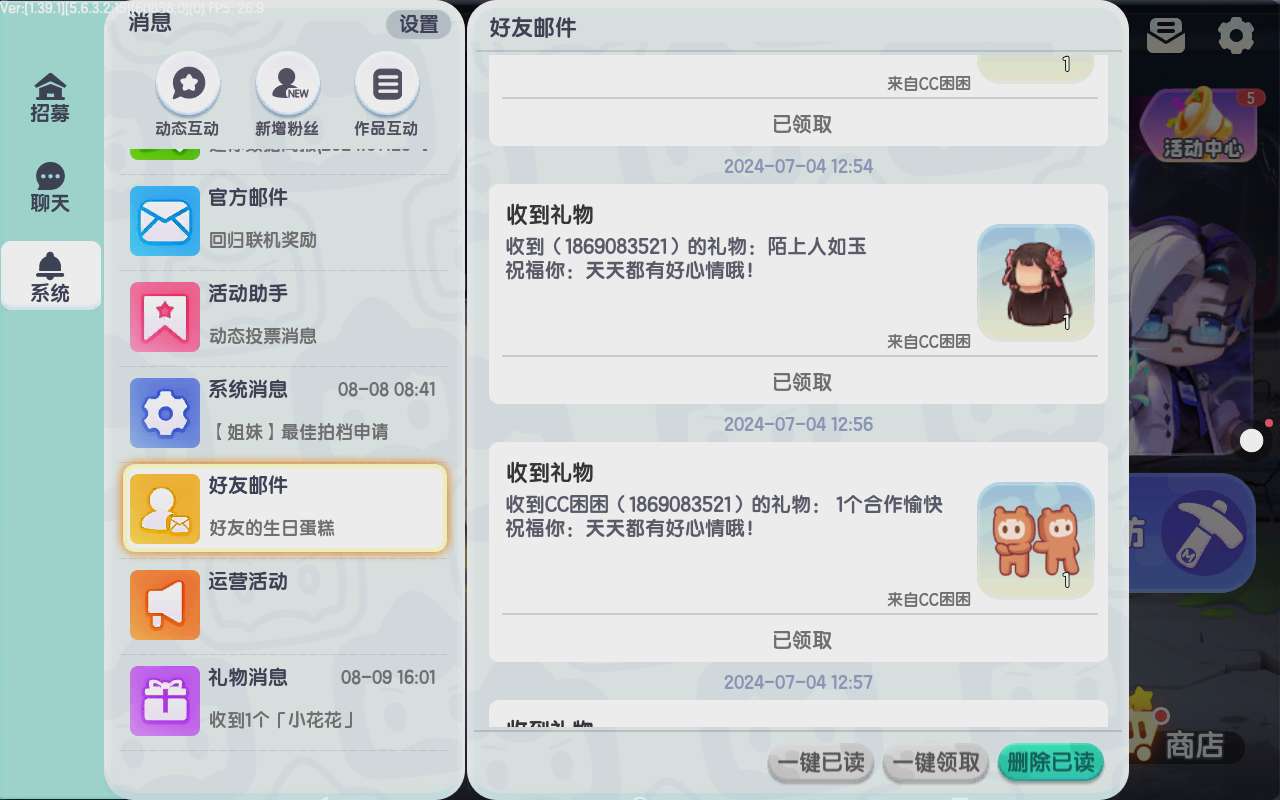Screen dimensions: 1280x800
Task: Switch to the 聊天 sidebar tab
Action: tap(50, 188)
